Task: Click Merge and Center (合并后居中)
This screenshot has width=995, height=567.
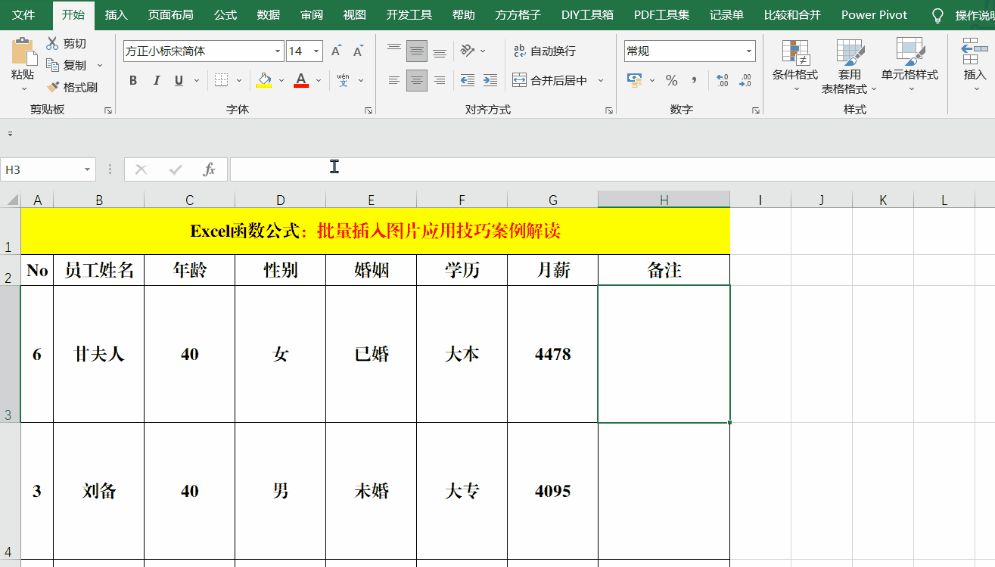Action: click(x=550, y=80)
